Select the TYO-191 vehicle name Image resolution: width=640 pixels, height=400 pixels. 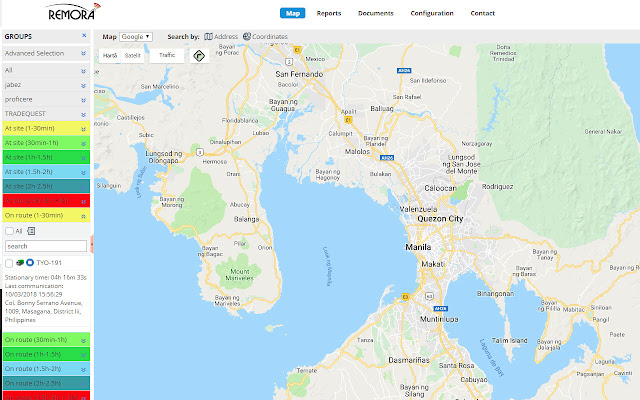click(x=49, y=263)
